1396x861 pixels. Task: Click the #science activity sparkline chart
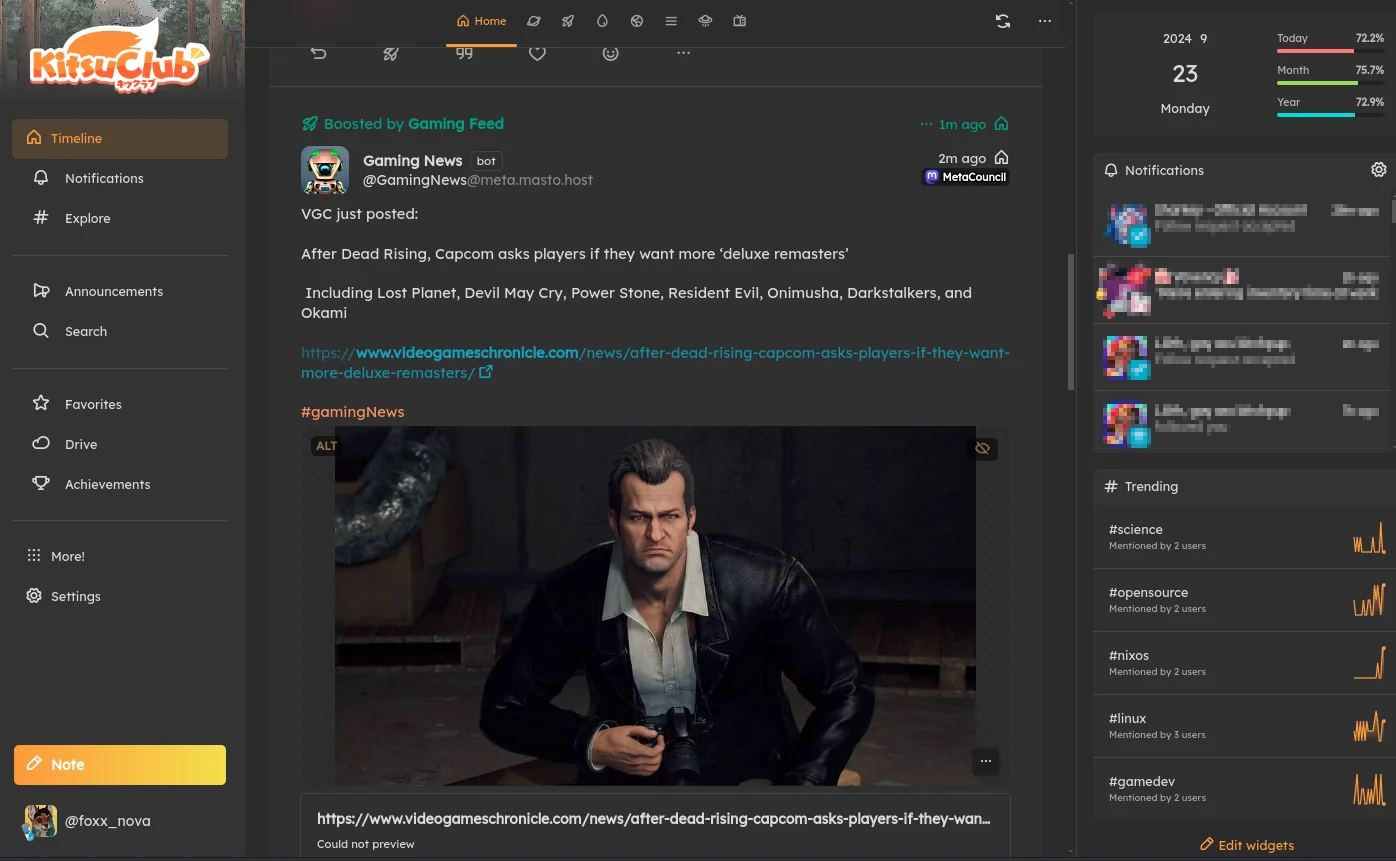click(1369, 538)
